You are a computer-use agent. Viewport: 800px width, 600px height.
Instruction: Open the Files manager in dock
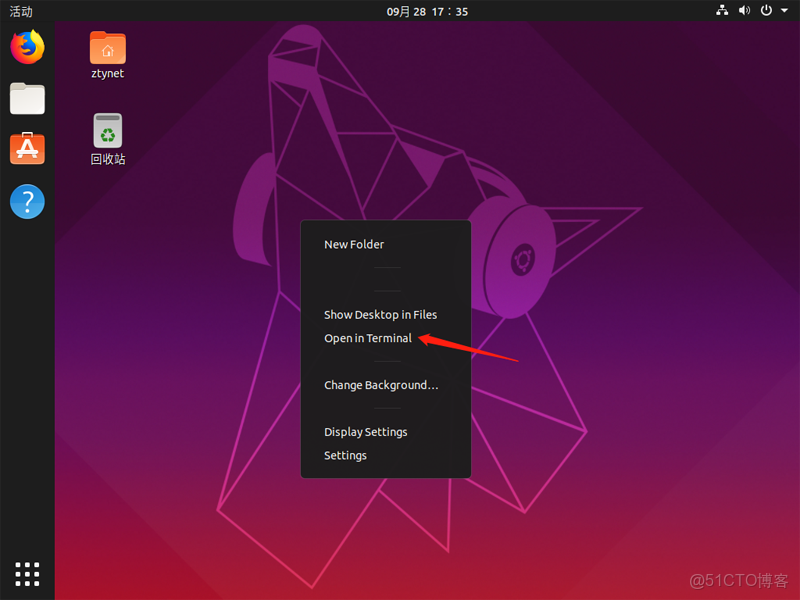click(28, 98)
